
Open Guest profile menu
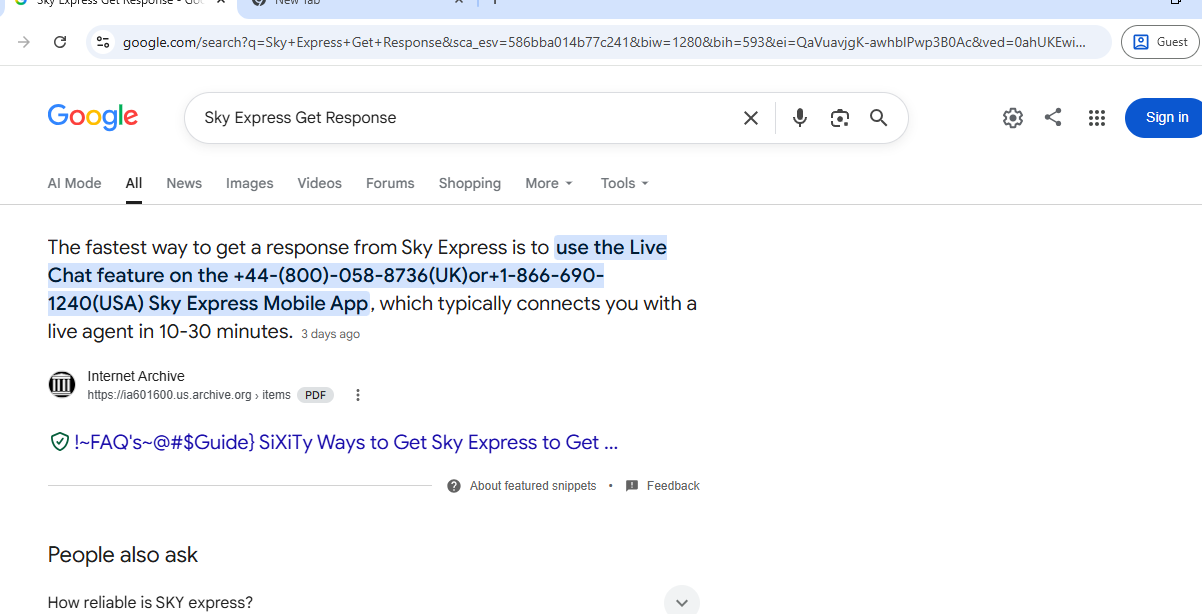coord(1160,42)
